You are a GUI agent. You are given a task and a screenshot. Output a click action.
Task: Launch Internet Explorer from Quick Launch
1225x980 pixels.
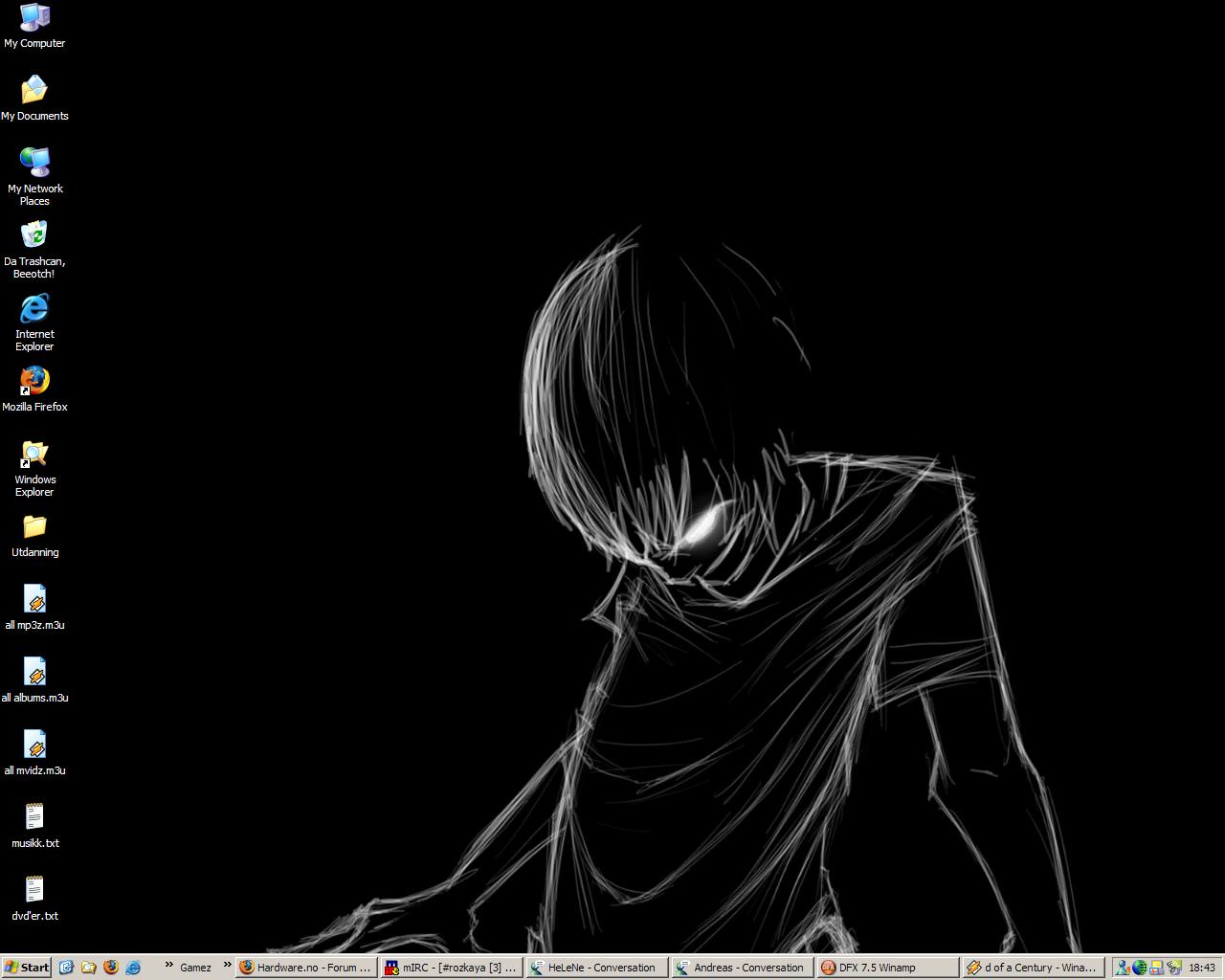point(133,968)
